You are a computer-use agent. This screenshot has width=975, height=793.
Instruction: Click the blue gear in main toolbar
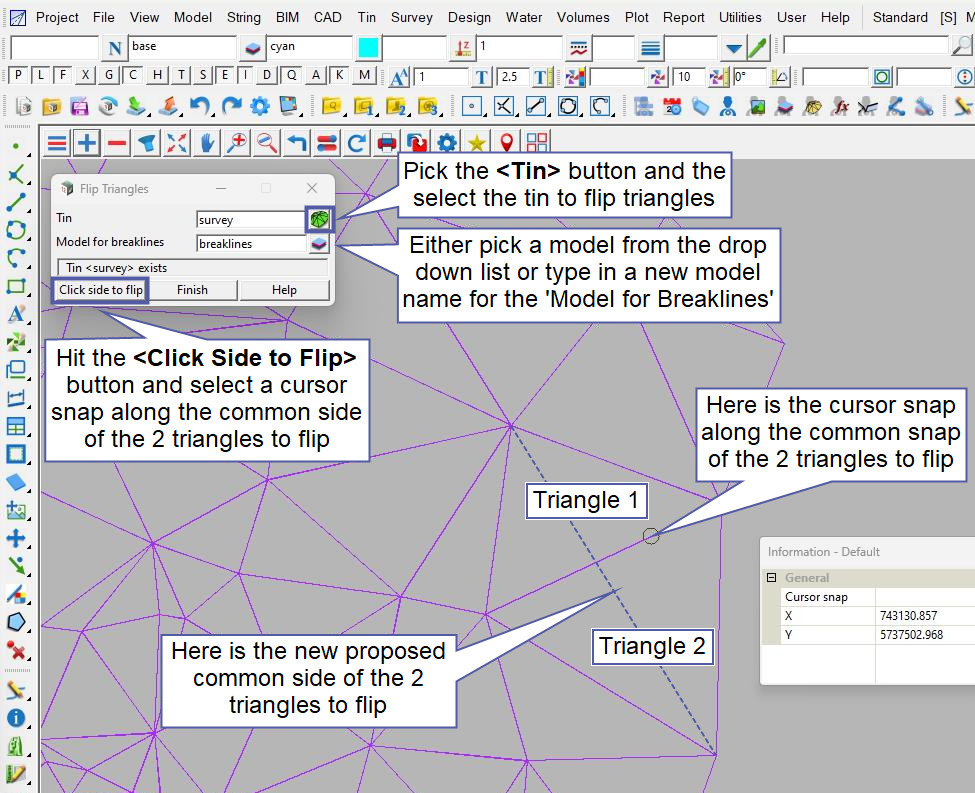pos(260,106)
